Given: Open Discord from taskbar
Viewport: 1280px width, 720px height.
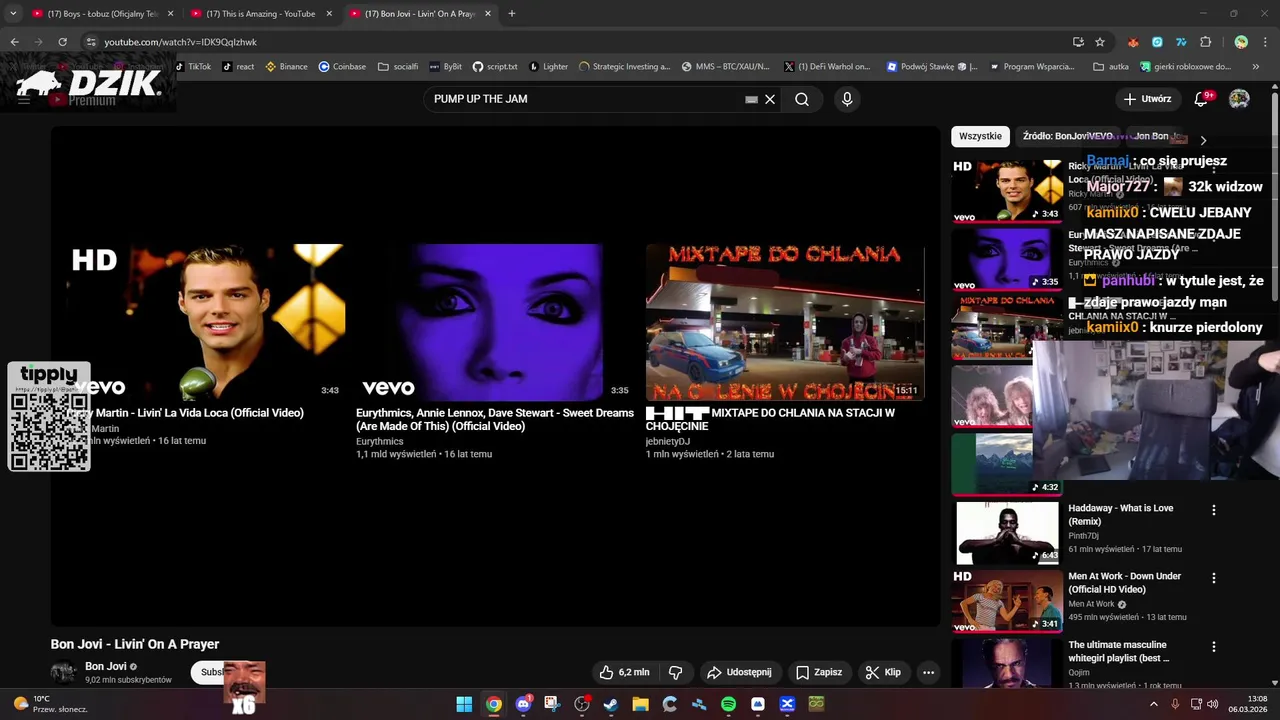Looking at the screenshot, I should click(x=523, y=704).
